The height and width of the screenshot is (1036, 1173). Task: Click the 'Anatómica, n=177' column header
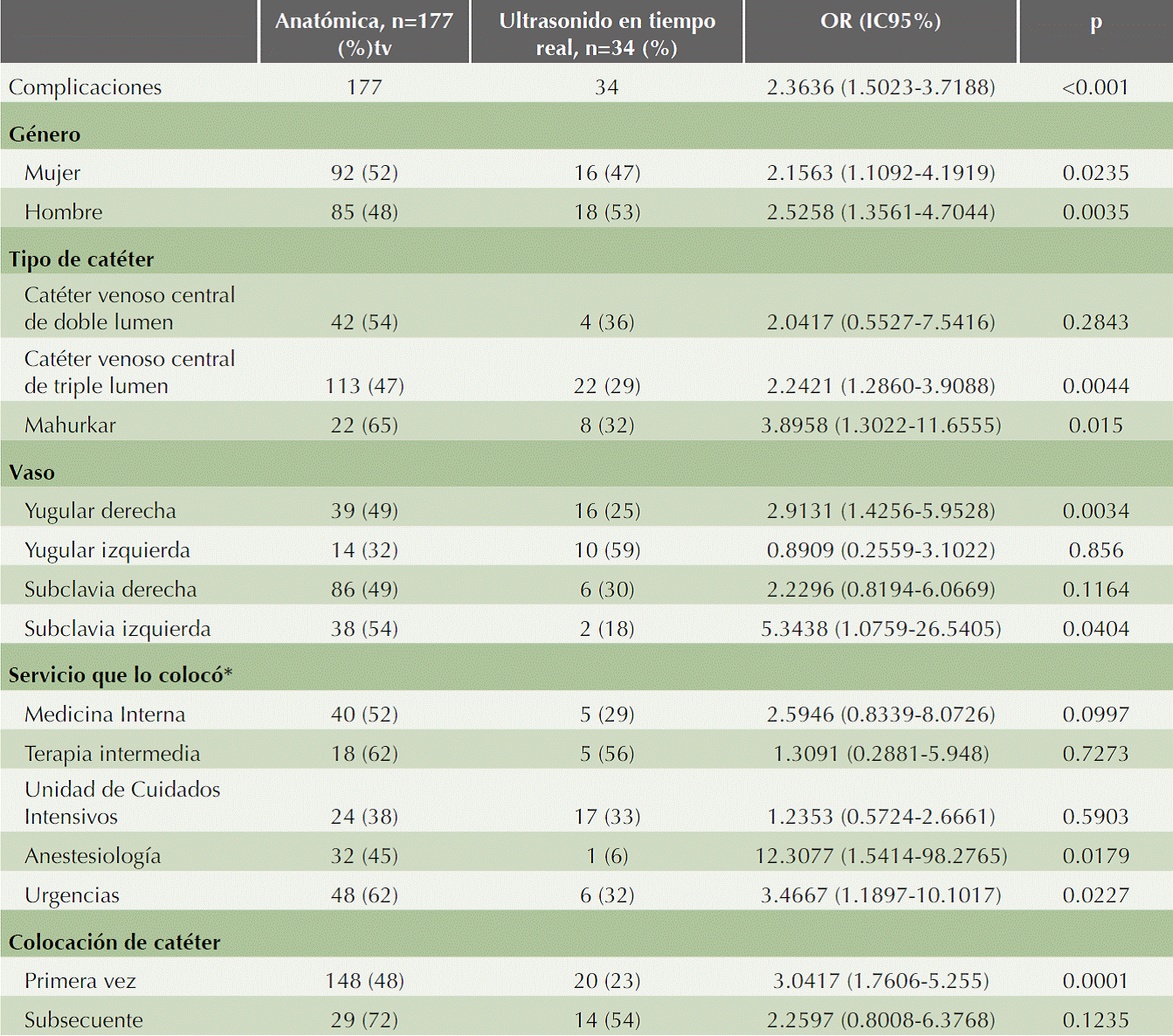[x=364, y=33]
